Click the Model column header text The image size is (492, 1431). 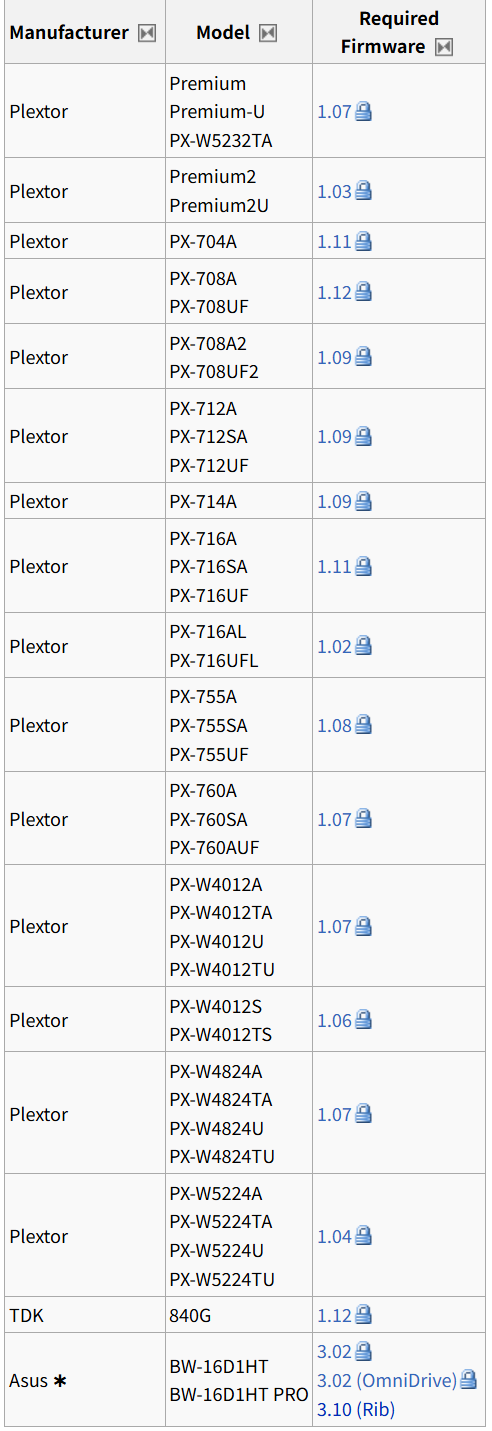pos(223,33)
